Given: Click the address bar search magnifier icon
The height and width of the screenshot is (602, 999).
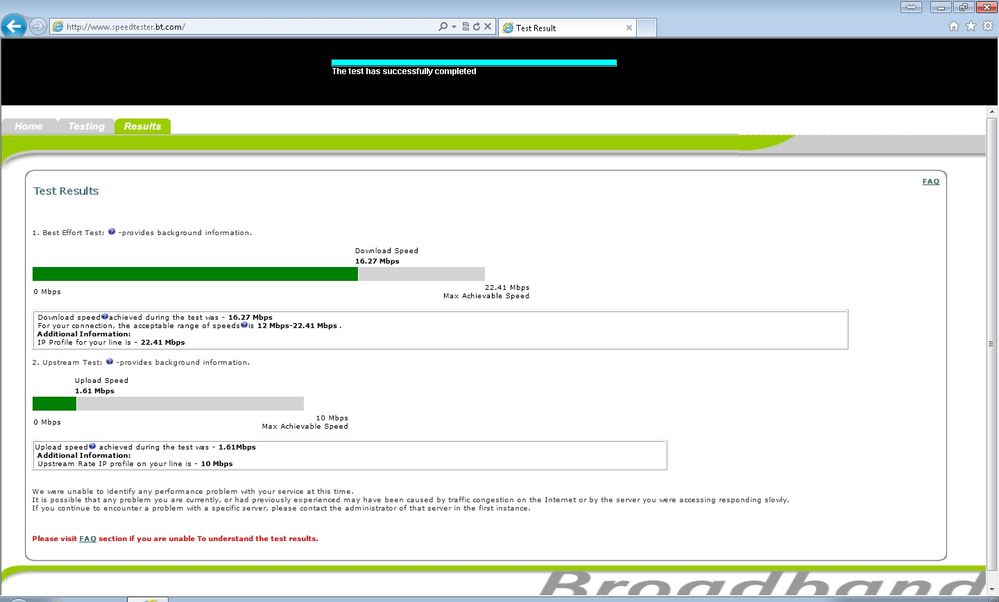Looking at the screenshot, I should 443,27.
